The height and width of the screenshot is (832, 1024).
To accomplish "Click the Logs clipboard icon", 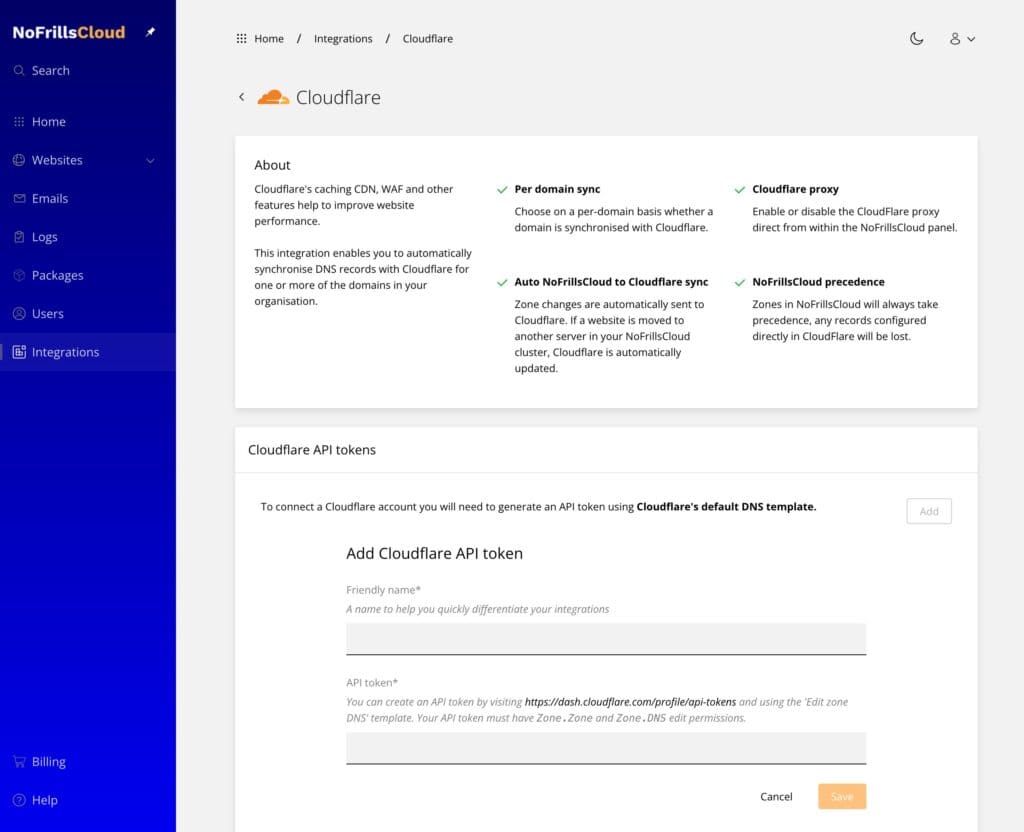I will (x=19, y=237).
